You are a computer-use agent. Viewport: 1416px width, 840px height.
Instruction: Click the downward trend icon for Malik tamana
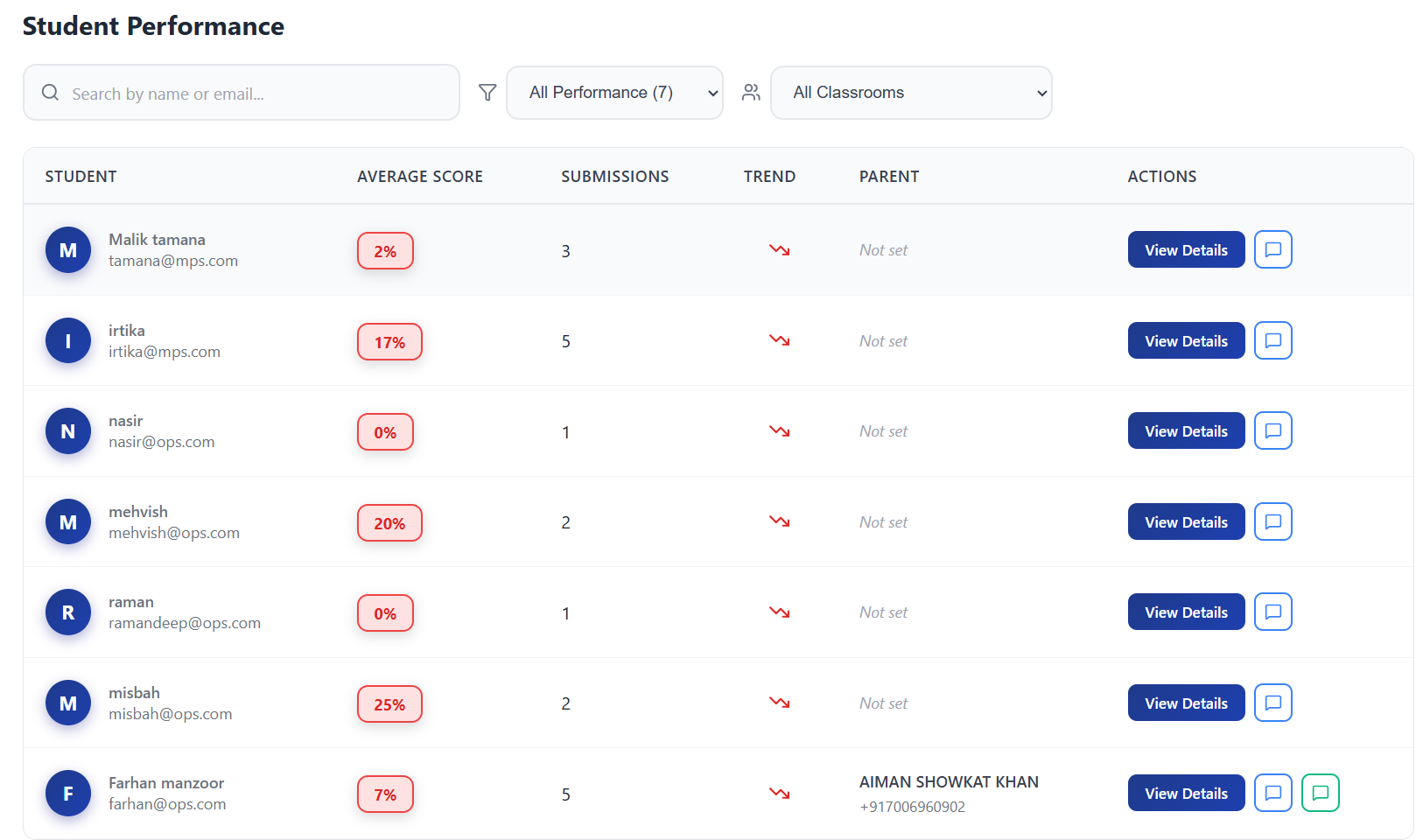pyautogui.click(x=780, y=250)
